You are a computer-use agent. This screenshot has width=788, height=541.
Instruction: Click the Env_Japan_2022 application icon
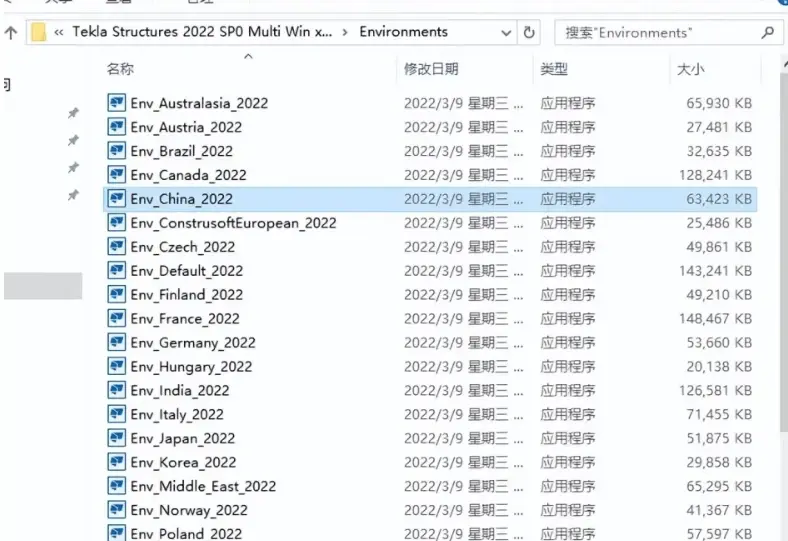click(117, 438)
